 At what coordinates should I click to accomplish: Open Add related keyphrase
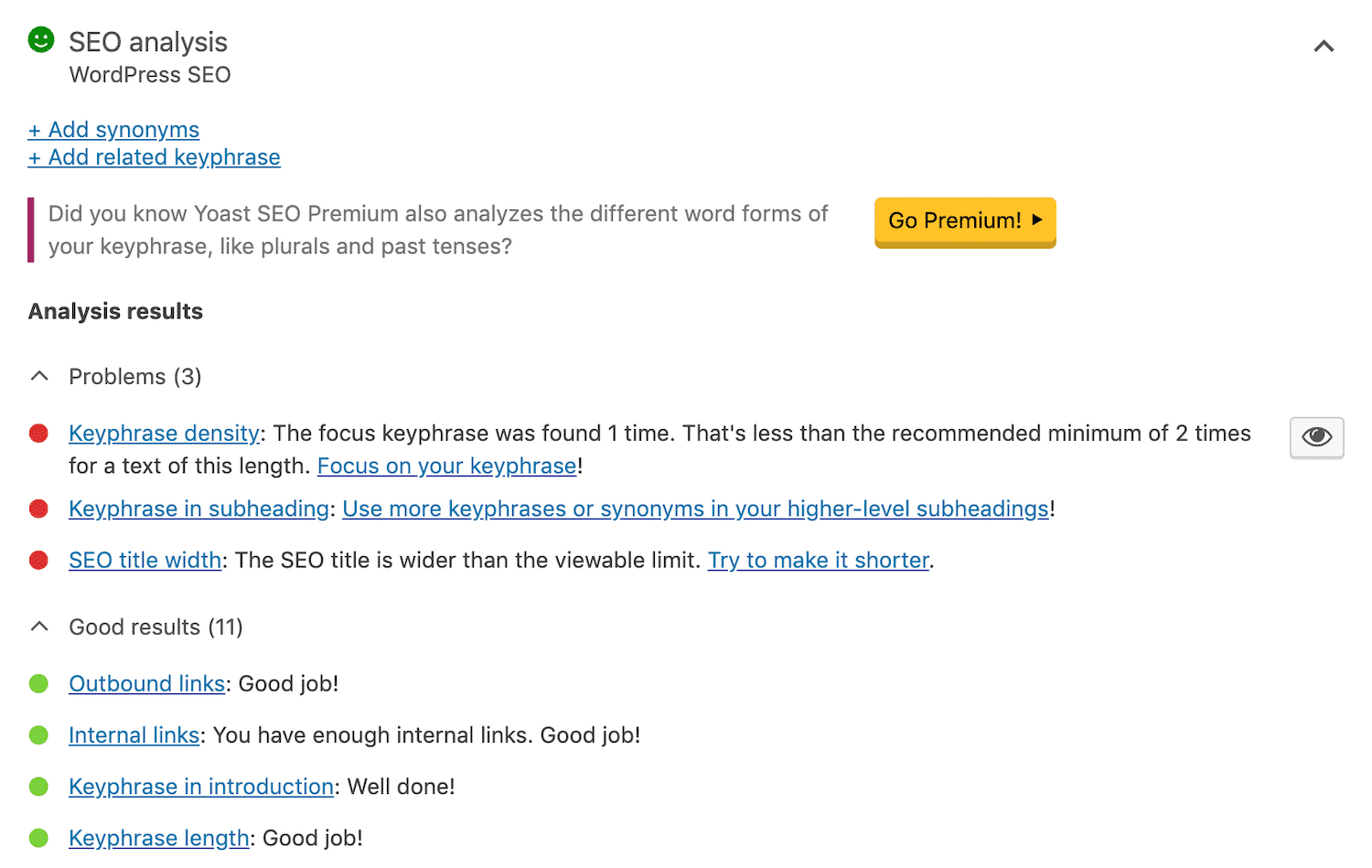(x=154, y=157)
